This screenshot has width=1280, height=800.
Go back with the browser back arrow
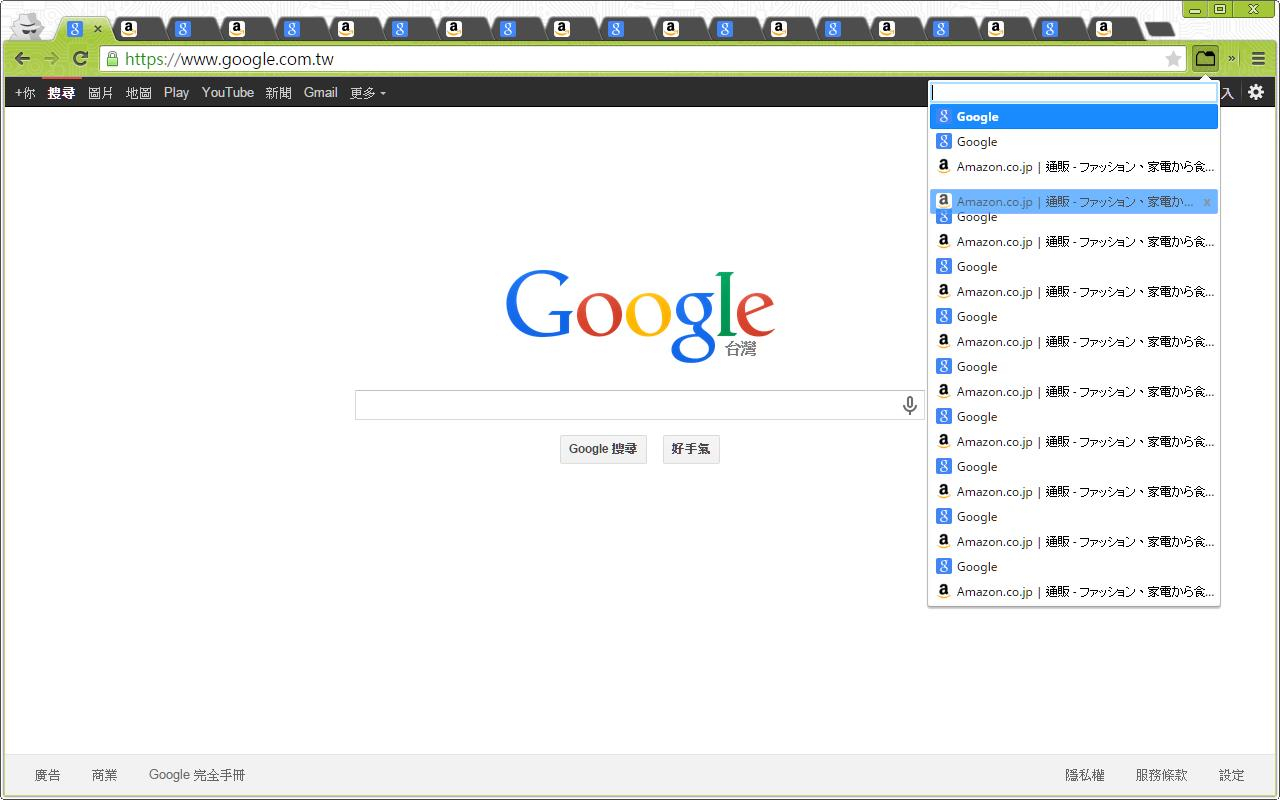point(22,59)
